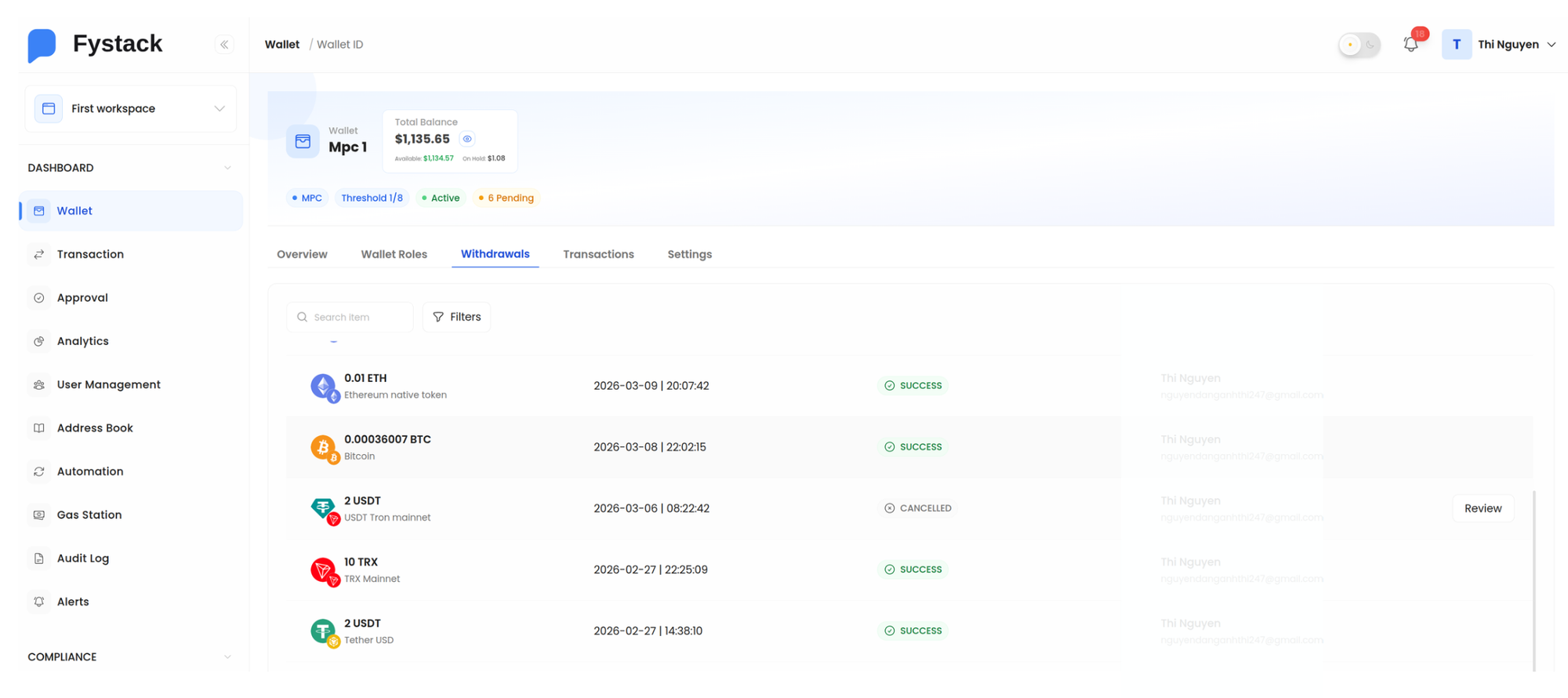Collapse the sidebar with double-chevron icon
Screen dimensions: 1568x698
pos(224,45)
